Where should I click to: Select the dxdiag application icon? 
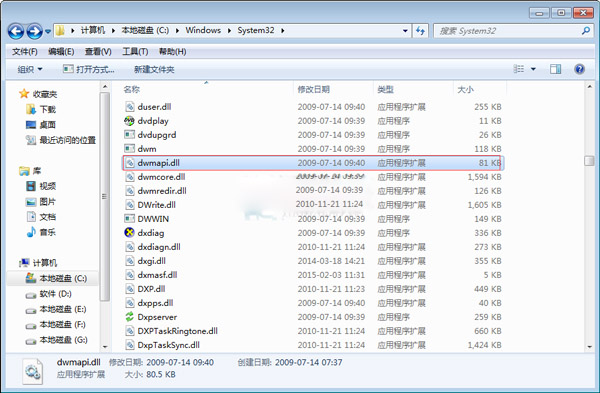pyautogui.click(x=129, y=232)
